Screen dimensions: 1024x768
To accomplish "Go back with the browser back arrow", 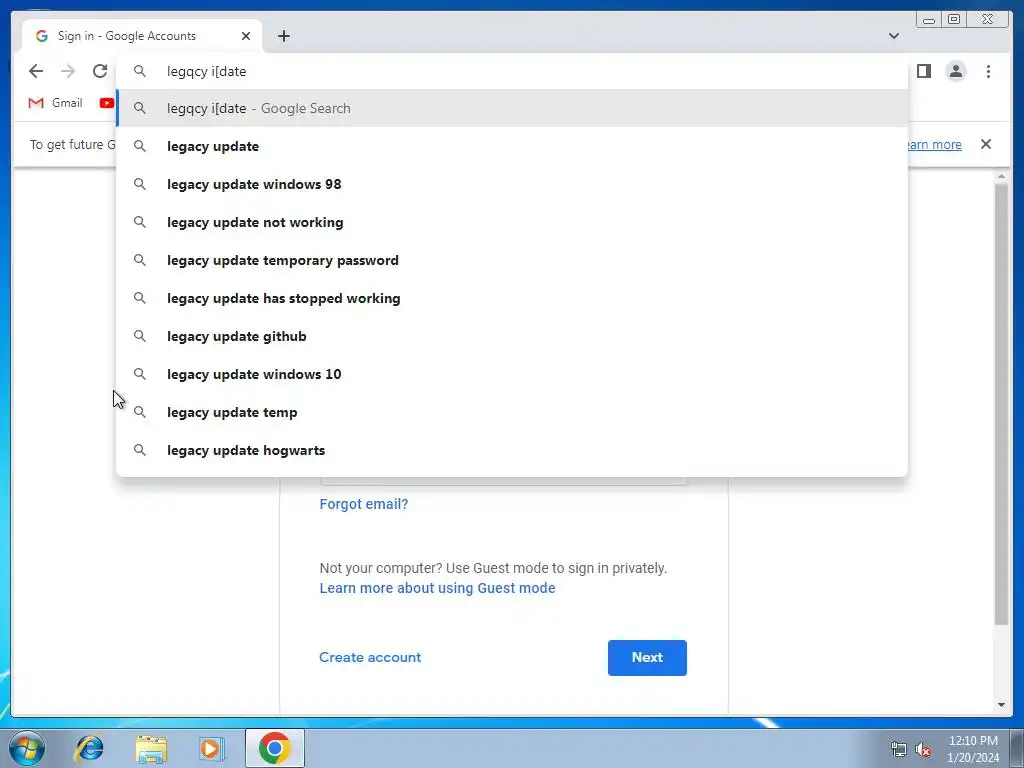I will [x=36, y=71].
